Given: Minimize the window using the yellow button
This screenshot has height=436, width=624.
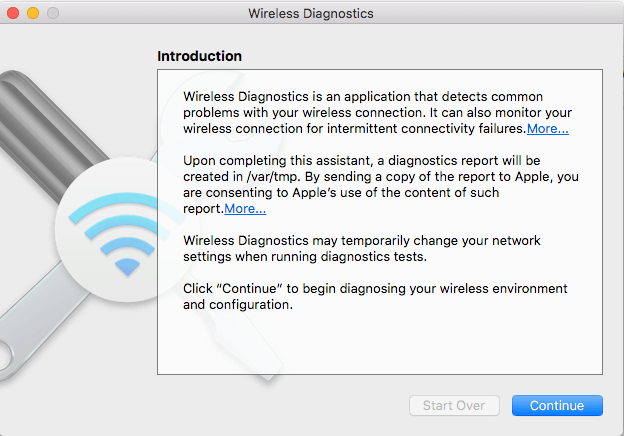Looking at the screenshot, I should click(x=33, y=13).
